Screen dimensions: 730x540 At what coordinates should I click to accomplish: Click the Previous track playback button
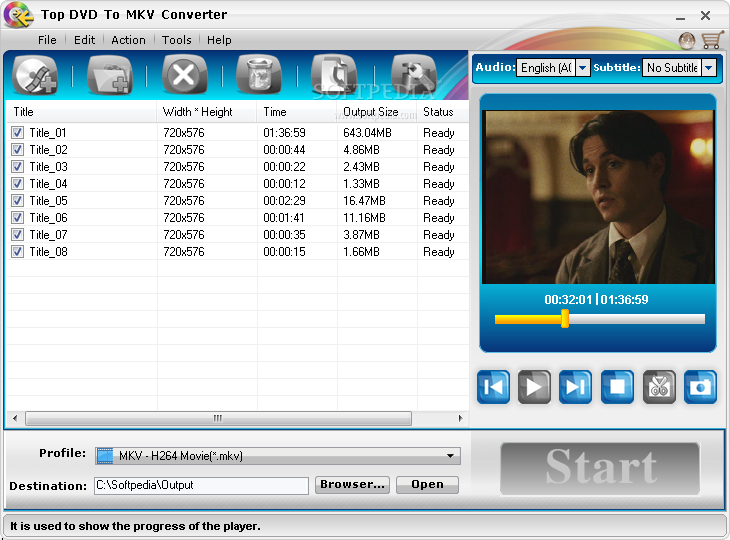pos(493,387)
